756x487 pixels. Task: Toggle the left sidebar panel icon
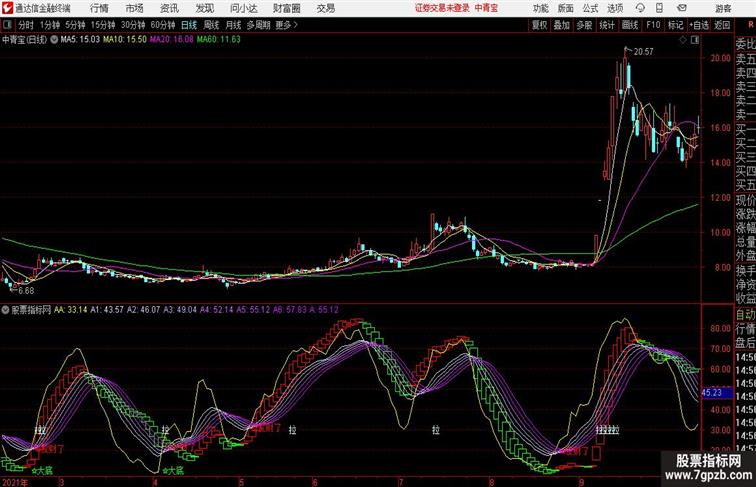click(7, 25)
